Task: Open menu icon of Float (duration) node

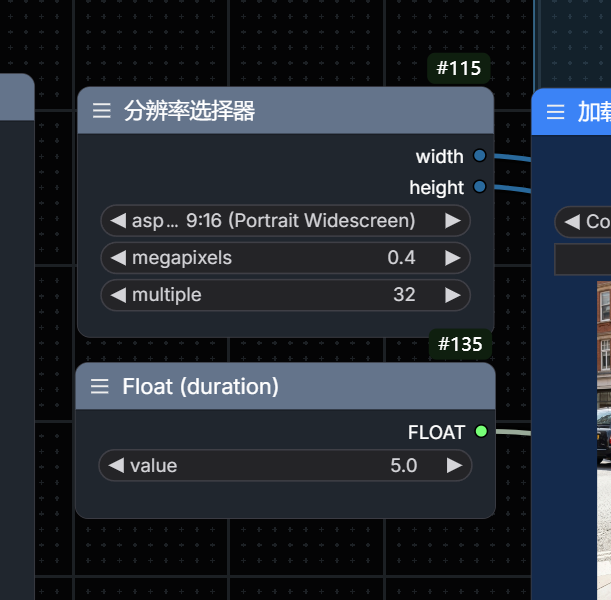Action: click(100, 386)
